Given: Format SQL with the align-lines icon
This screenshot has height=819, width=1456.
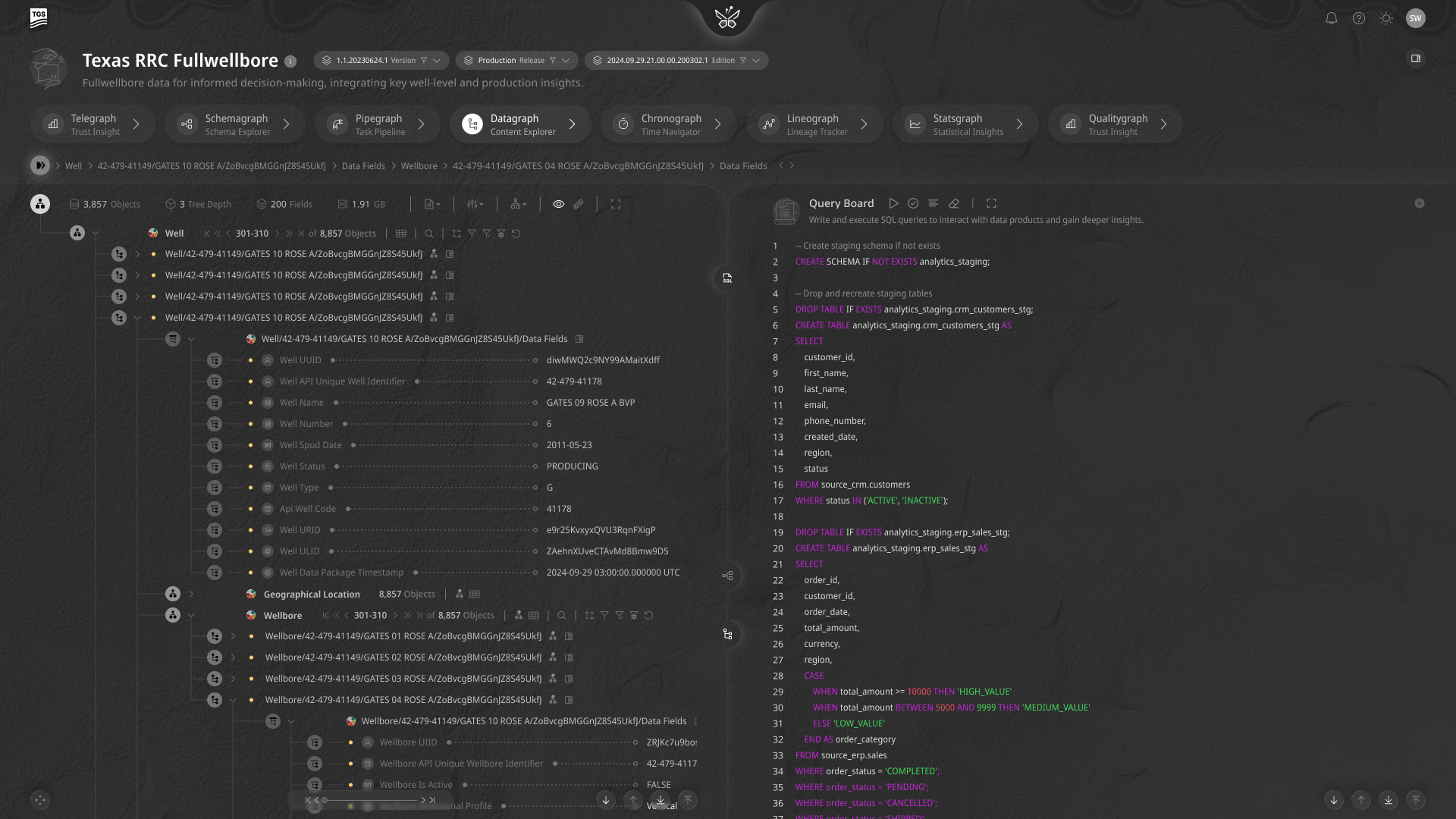Looking at the screenshot, I should [934, 203].
